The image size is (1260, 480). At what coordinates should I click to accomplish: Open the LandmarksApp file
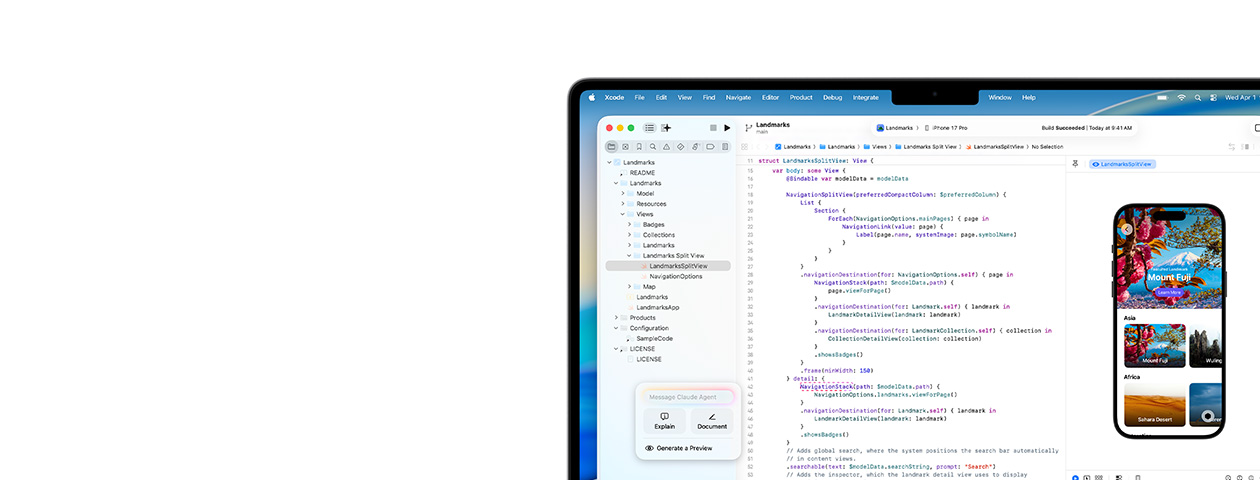657,307
